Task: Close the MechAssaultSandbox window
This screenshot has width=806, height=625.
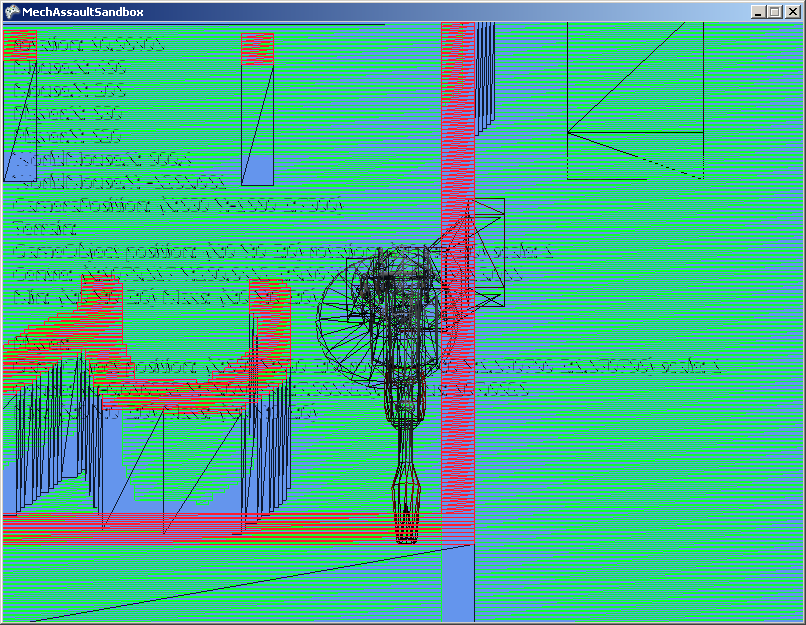Action: click(793, 11)
